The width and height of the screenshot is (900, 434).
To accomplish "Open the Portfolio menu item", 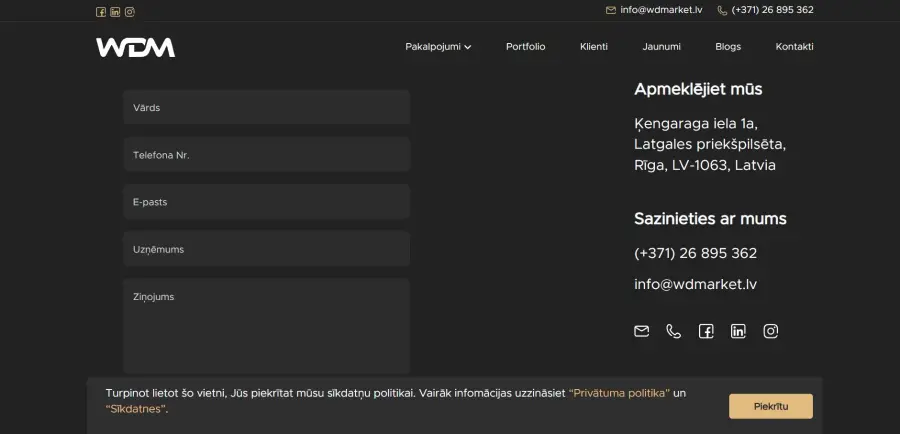I will 525,47.
